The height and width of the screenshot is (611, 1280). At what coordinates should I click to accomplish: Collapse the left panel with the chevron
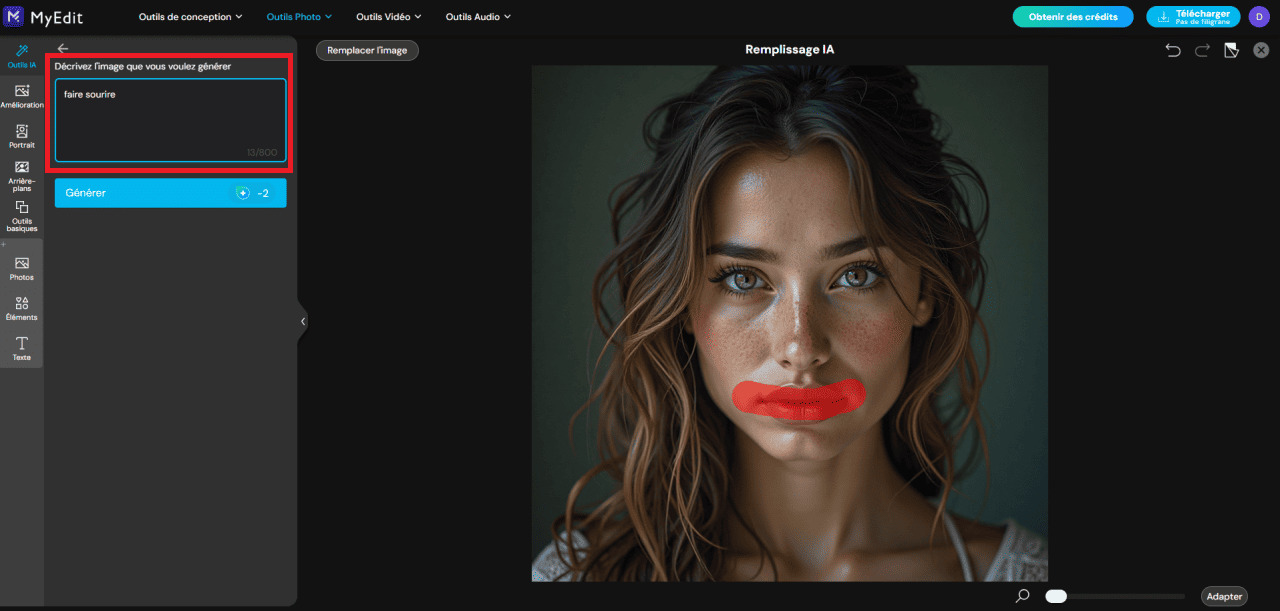(303, 321)
